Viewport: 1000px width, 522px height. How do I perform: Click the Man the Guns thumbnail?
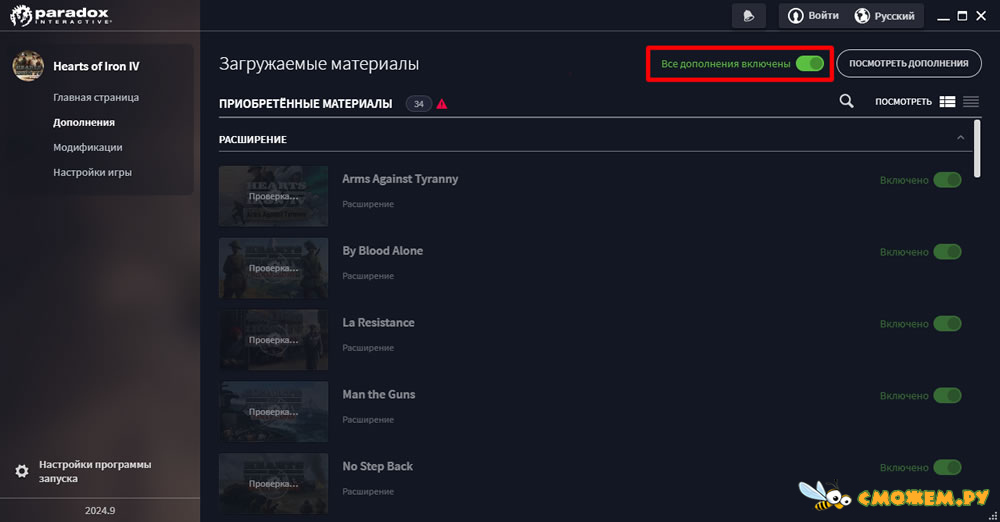(273, 412)
